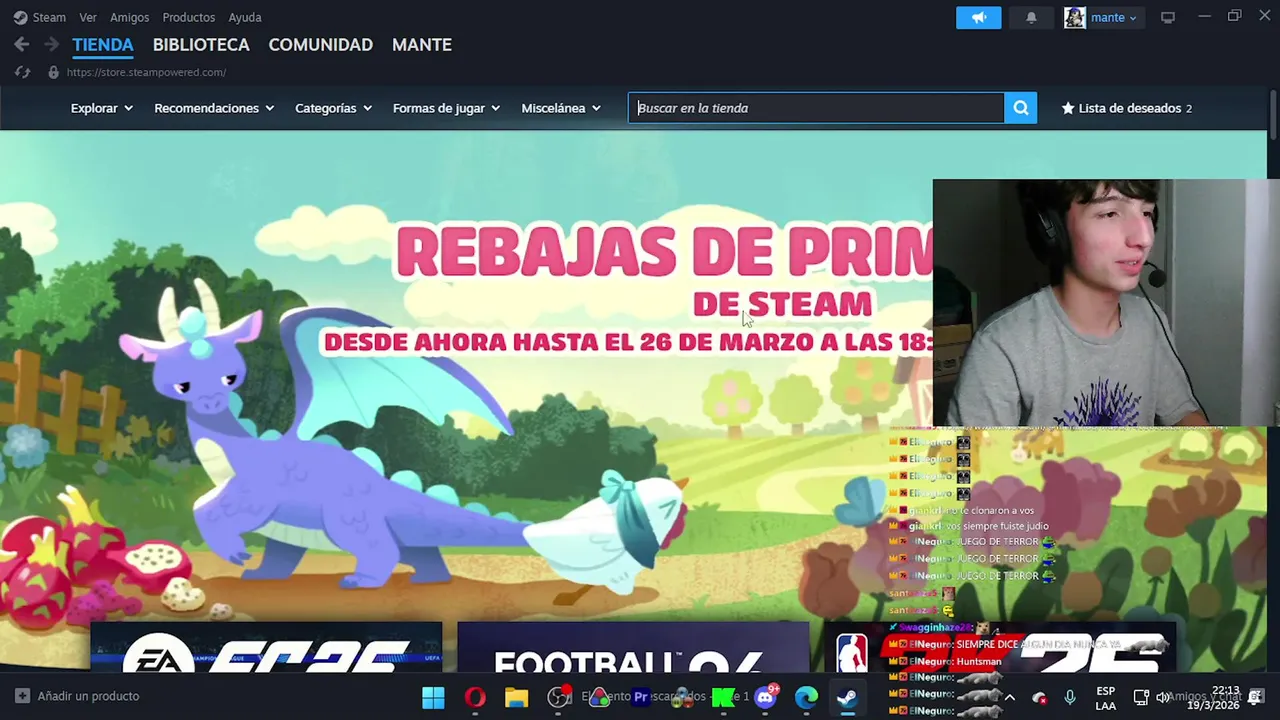Open the Ayuda menu

tap(245, 17)
